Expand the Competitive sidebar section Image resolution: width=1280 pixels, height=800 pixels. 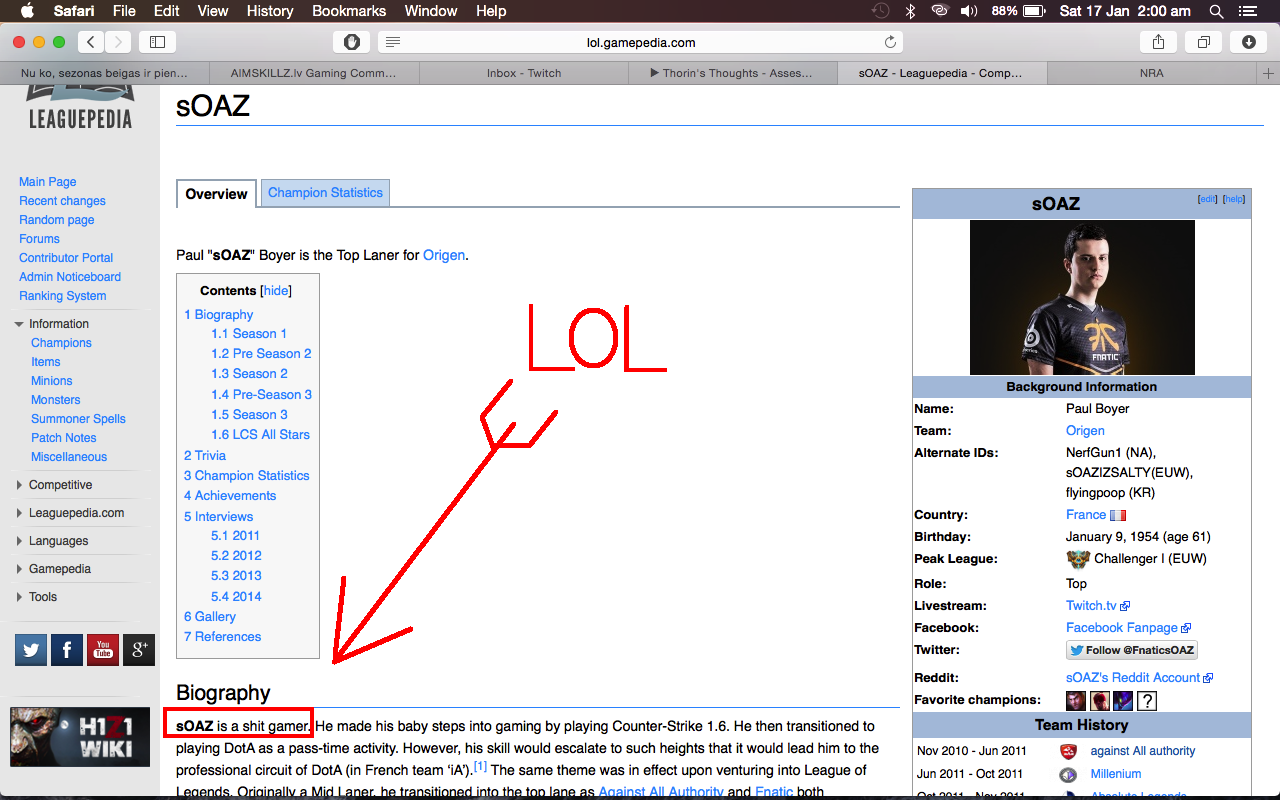pos(19,485)
